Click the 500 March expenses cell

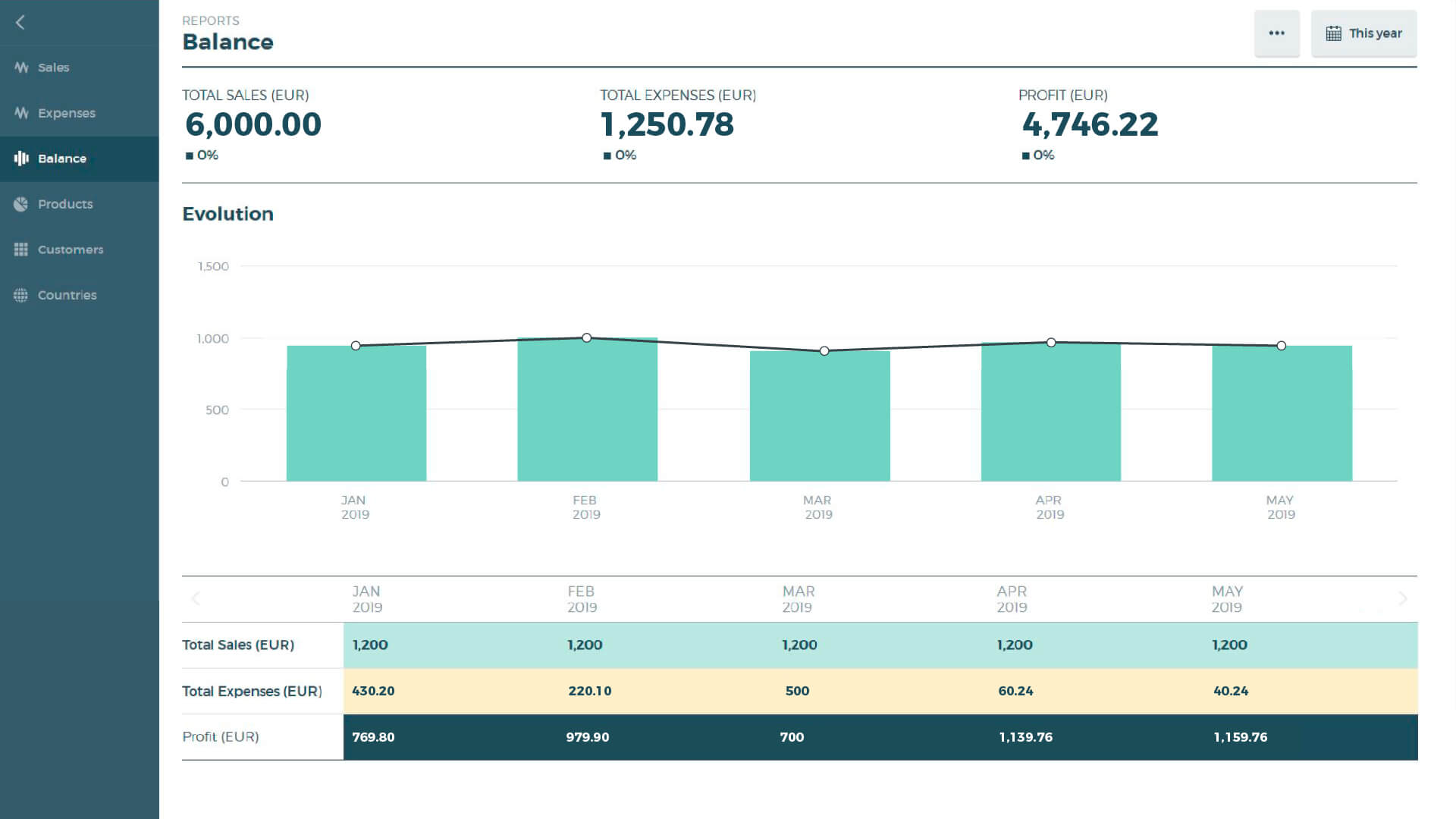point(798,691)
